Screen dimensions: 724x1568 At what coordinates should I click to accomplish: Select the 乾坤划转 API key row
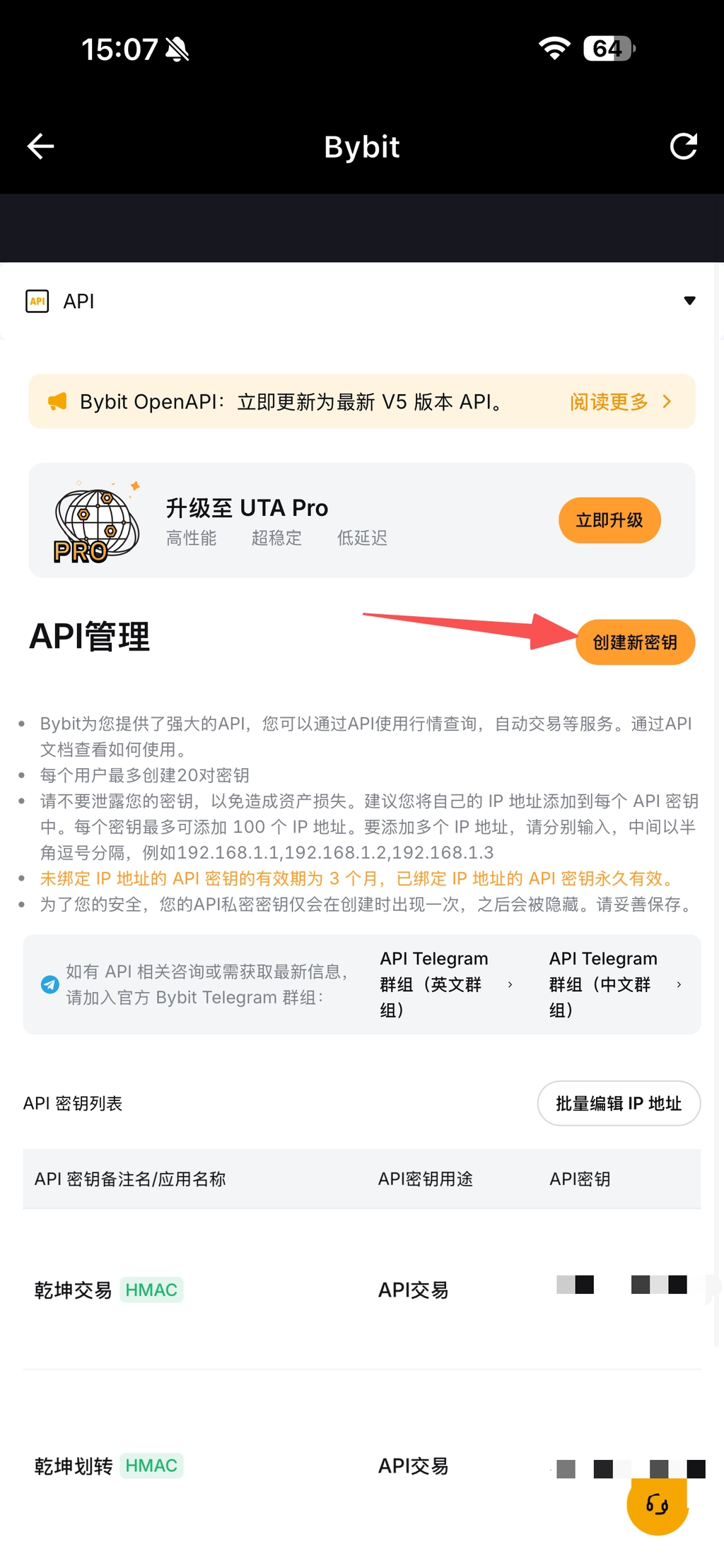point(362,1466)
